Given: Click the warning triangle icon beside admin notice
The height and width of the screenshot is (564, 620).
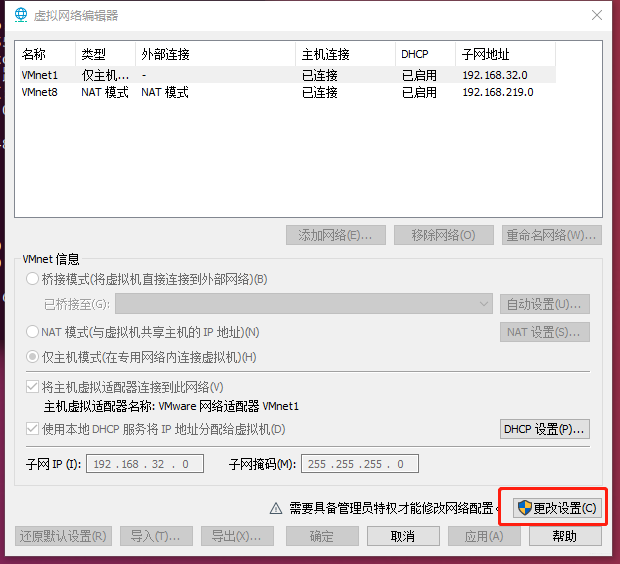Looking at the screenshot, I should click(276, 508).
